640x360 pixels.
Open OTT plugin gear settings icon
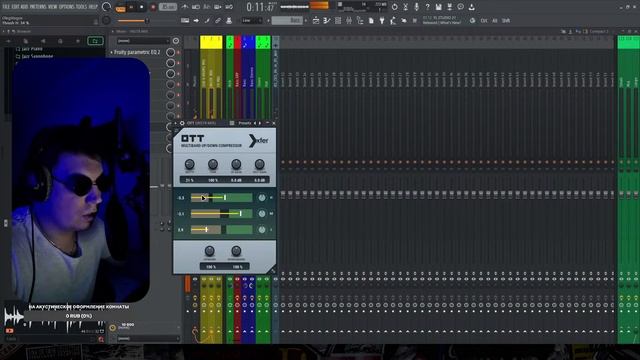(x=182, y=123)
